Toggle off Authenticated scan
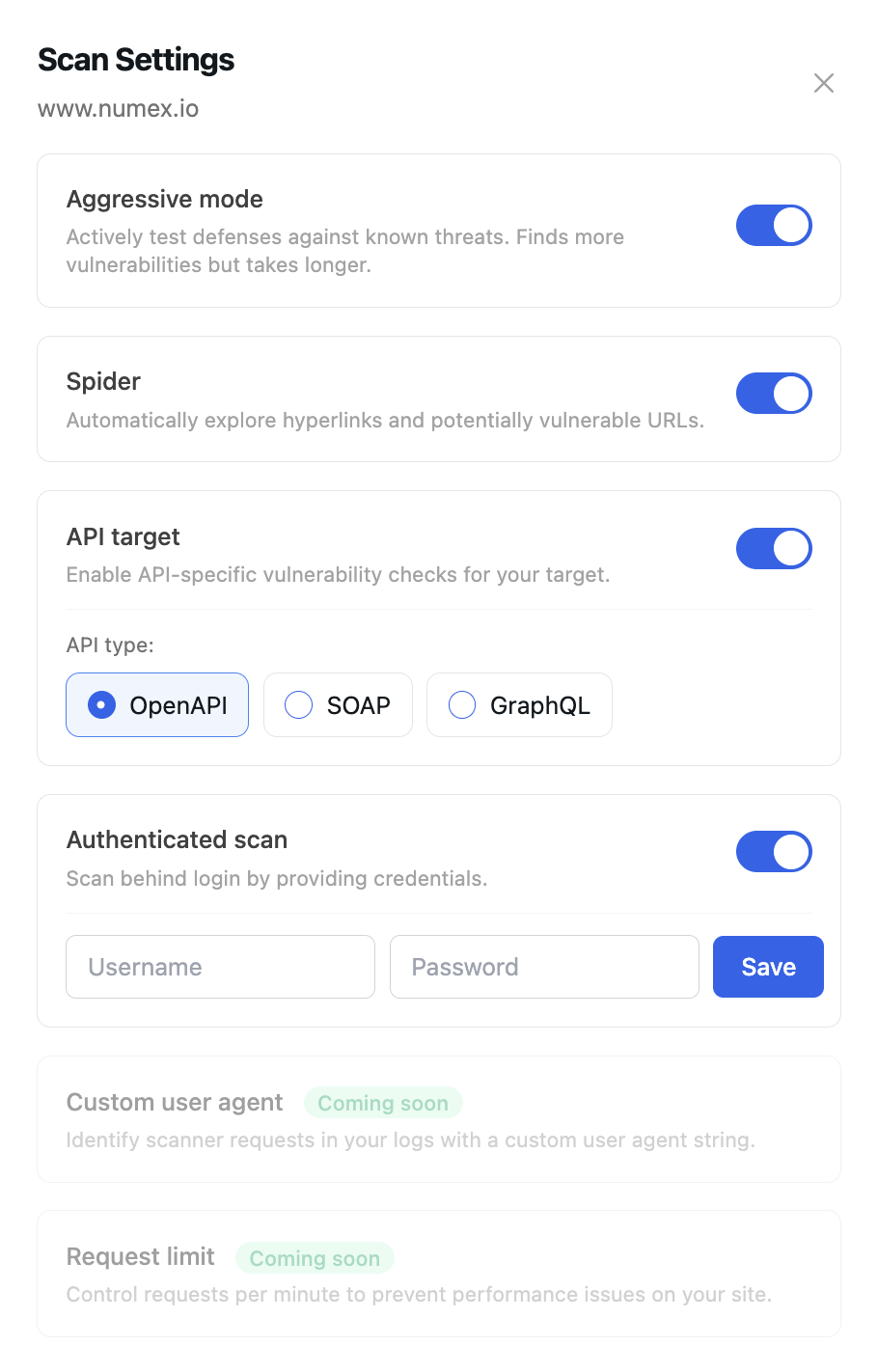 tap(774, 852)
